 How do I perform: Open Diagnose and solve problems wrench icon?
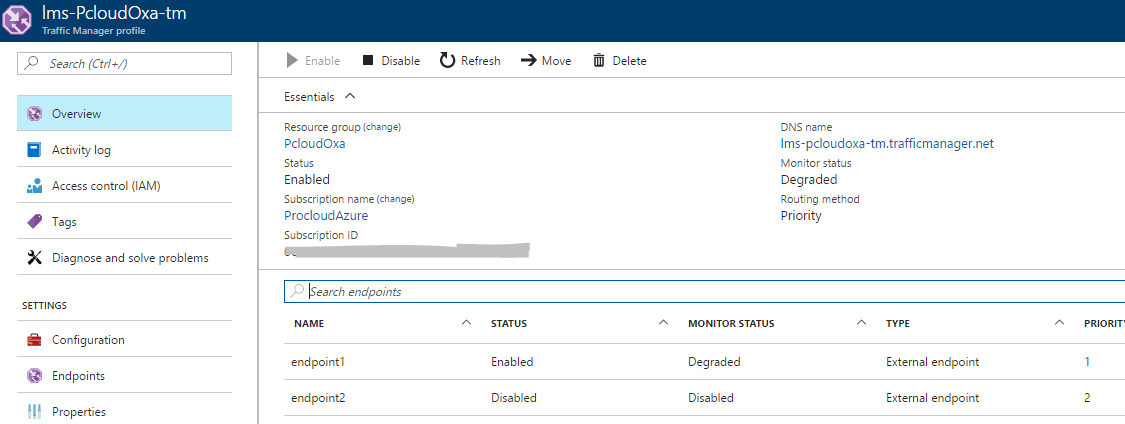click(x=34, y=258)
